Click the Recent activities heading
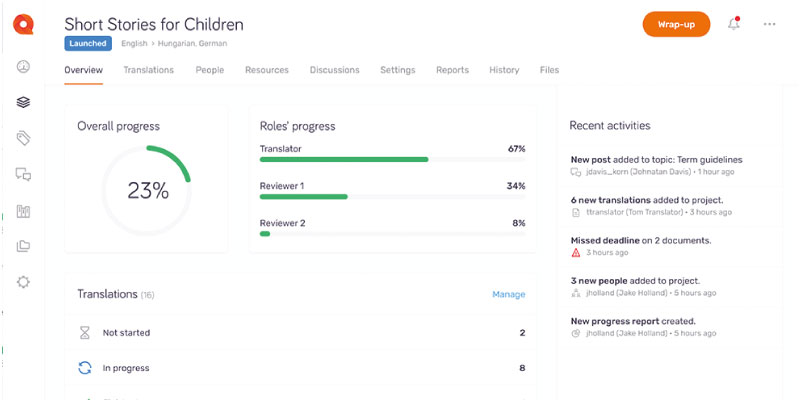The image size is (800, 400). pos(610,126)
